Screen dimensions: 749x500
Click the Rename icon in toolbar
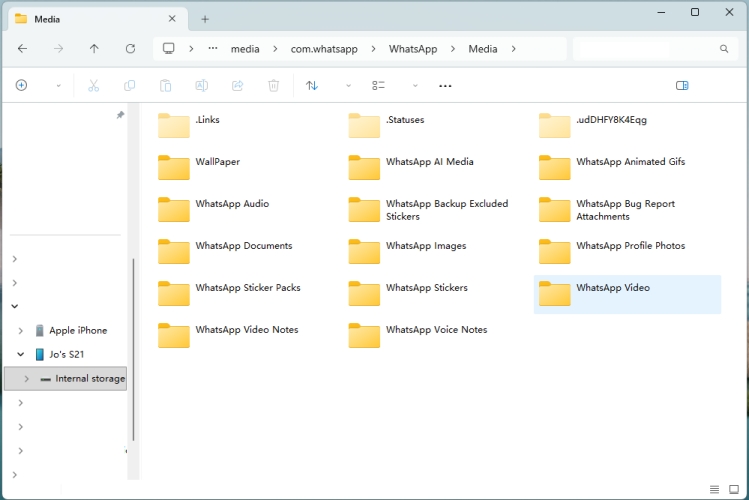coord(201,86)
